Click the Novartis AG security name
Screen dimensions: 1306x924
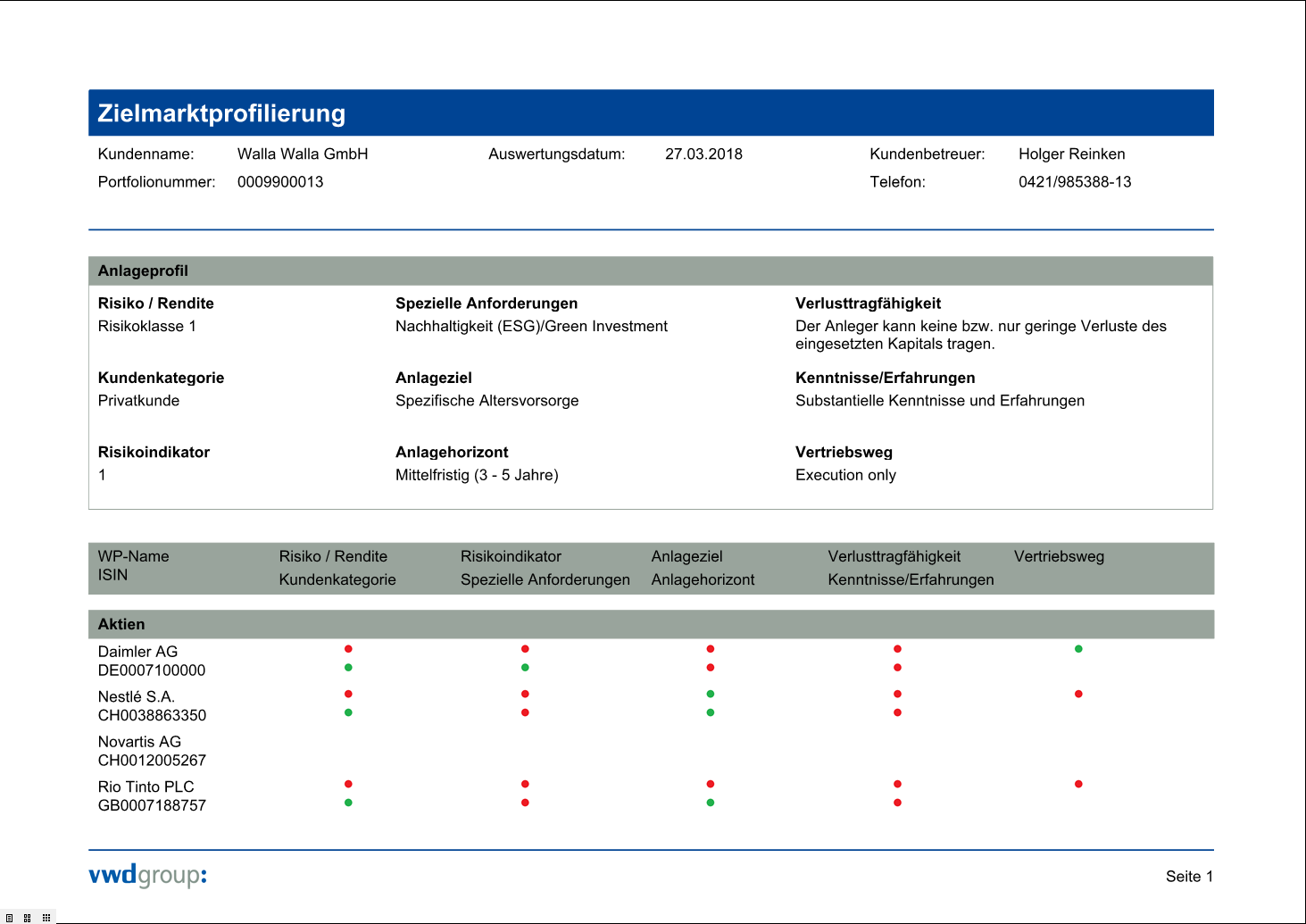click(139, 742)
